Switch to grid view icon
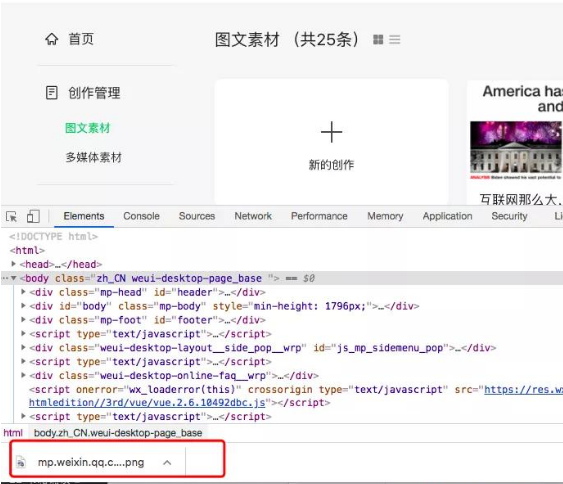The image size is (563, 484). point(378,39)
